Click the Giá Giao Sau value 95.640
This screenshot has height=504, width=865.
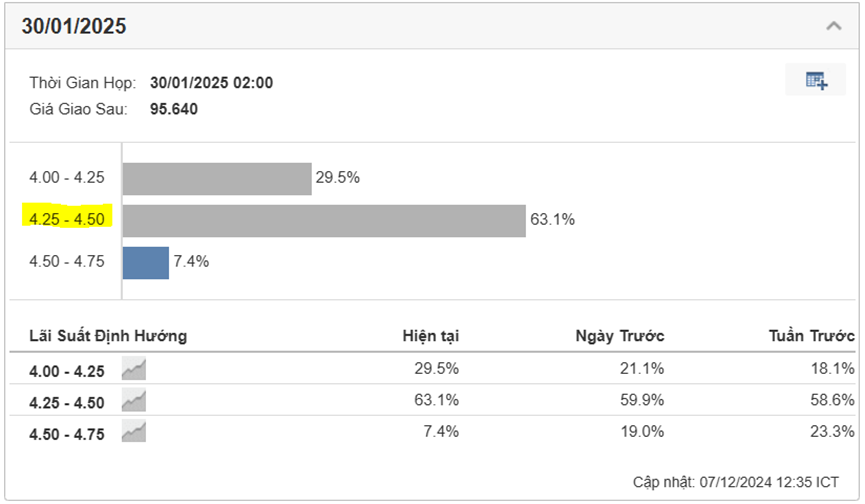[x=174, y=108]
